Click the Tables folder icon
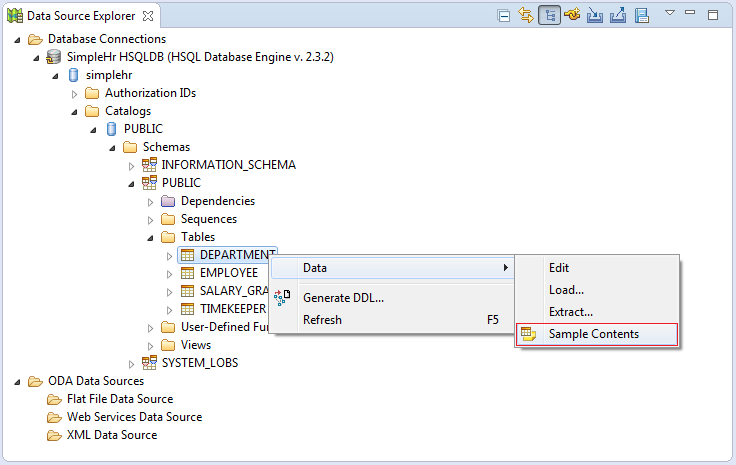736x465 pixels. (x=168, y=237)
